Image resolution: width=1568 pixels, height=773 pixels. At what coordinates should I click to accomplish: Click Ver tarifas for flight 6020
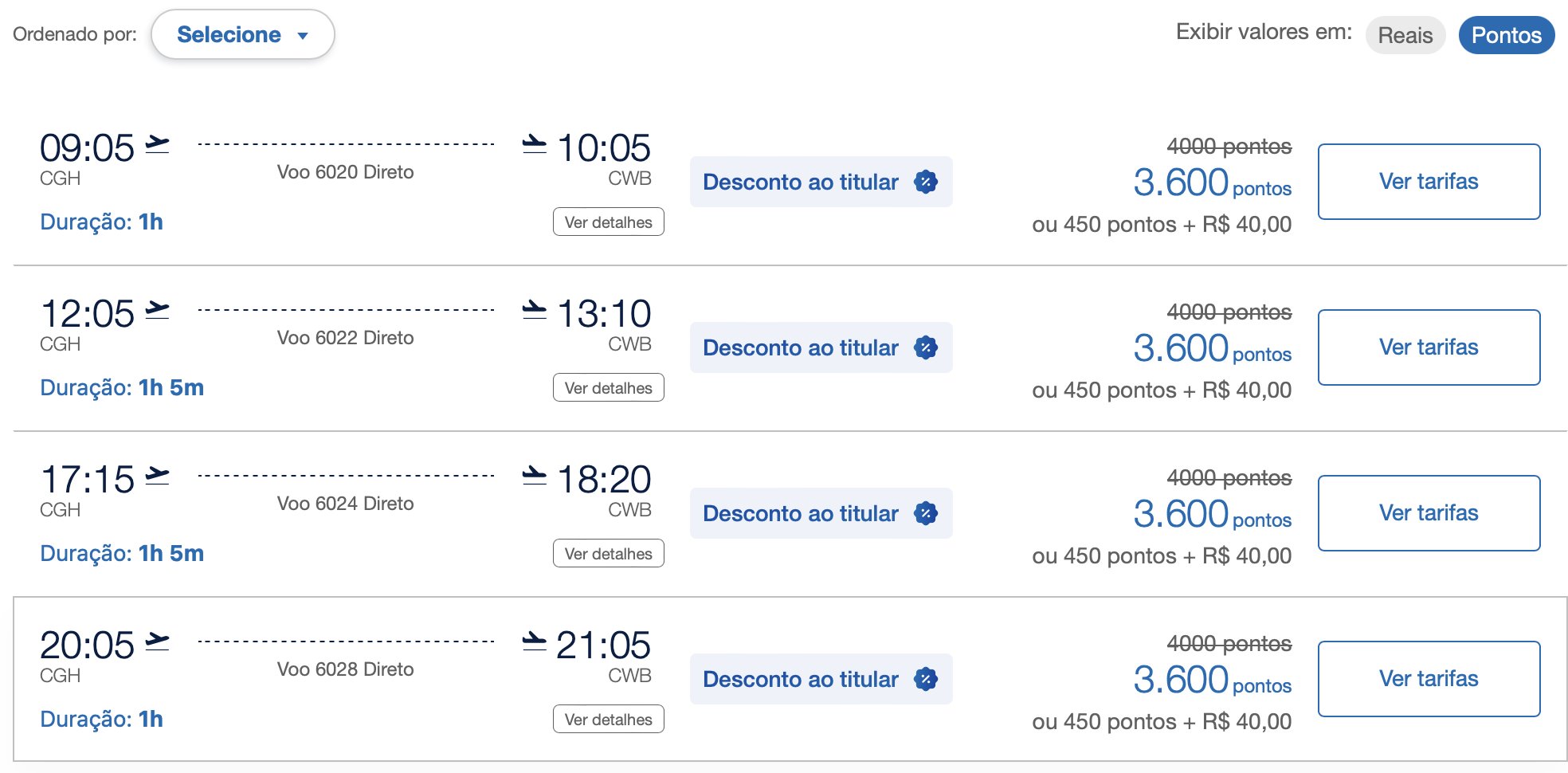click(1429, 182)
